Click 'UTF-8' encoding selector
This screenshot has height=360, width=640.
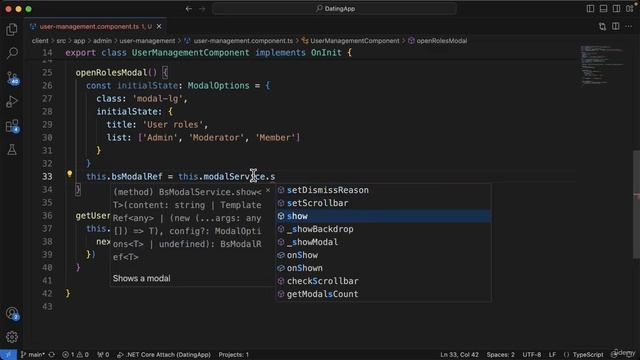click(532, 355)
